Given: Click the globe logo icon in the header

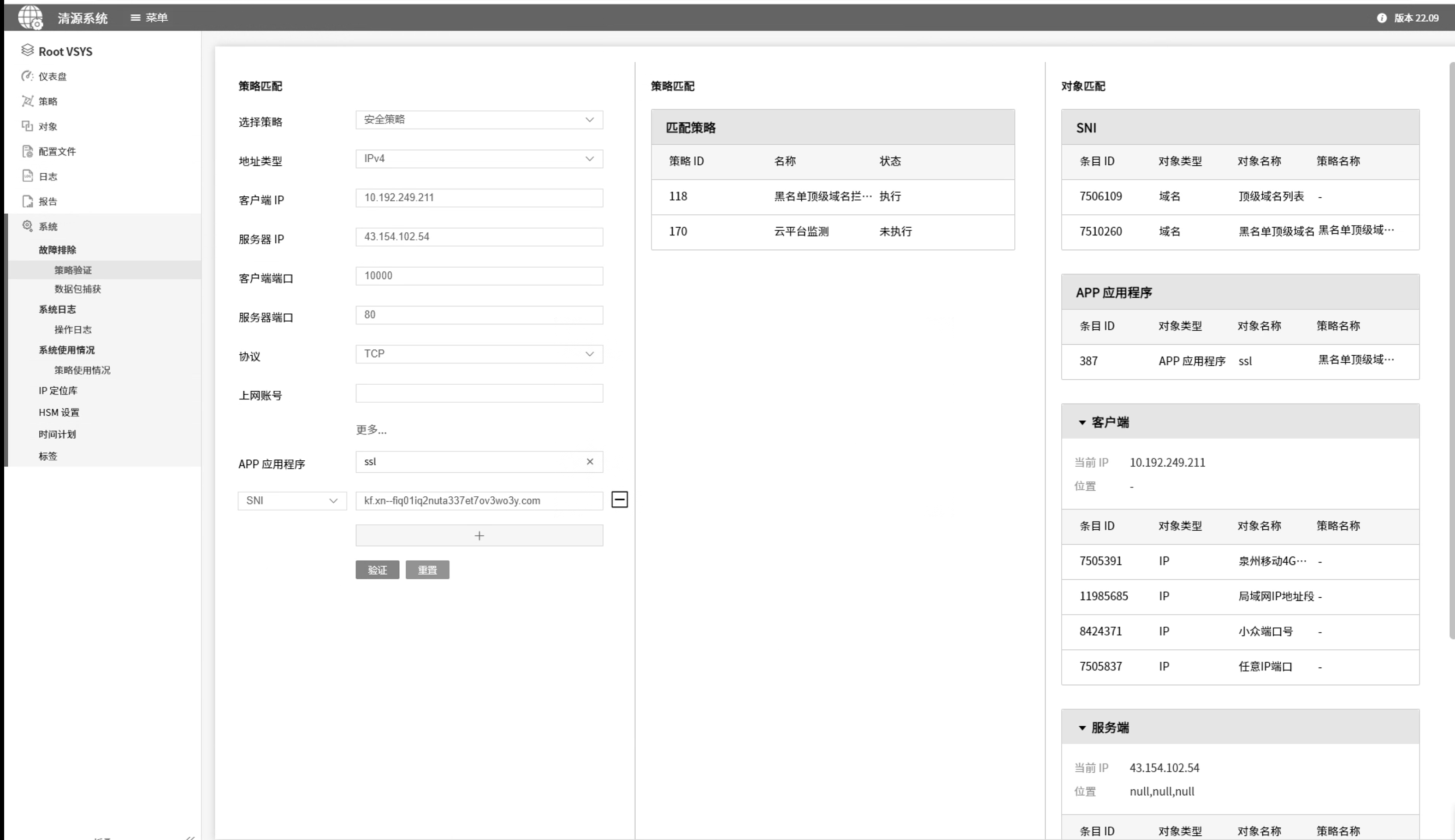Looking at the screenshot, I should [x=30, y=17].
